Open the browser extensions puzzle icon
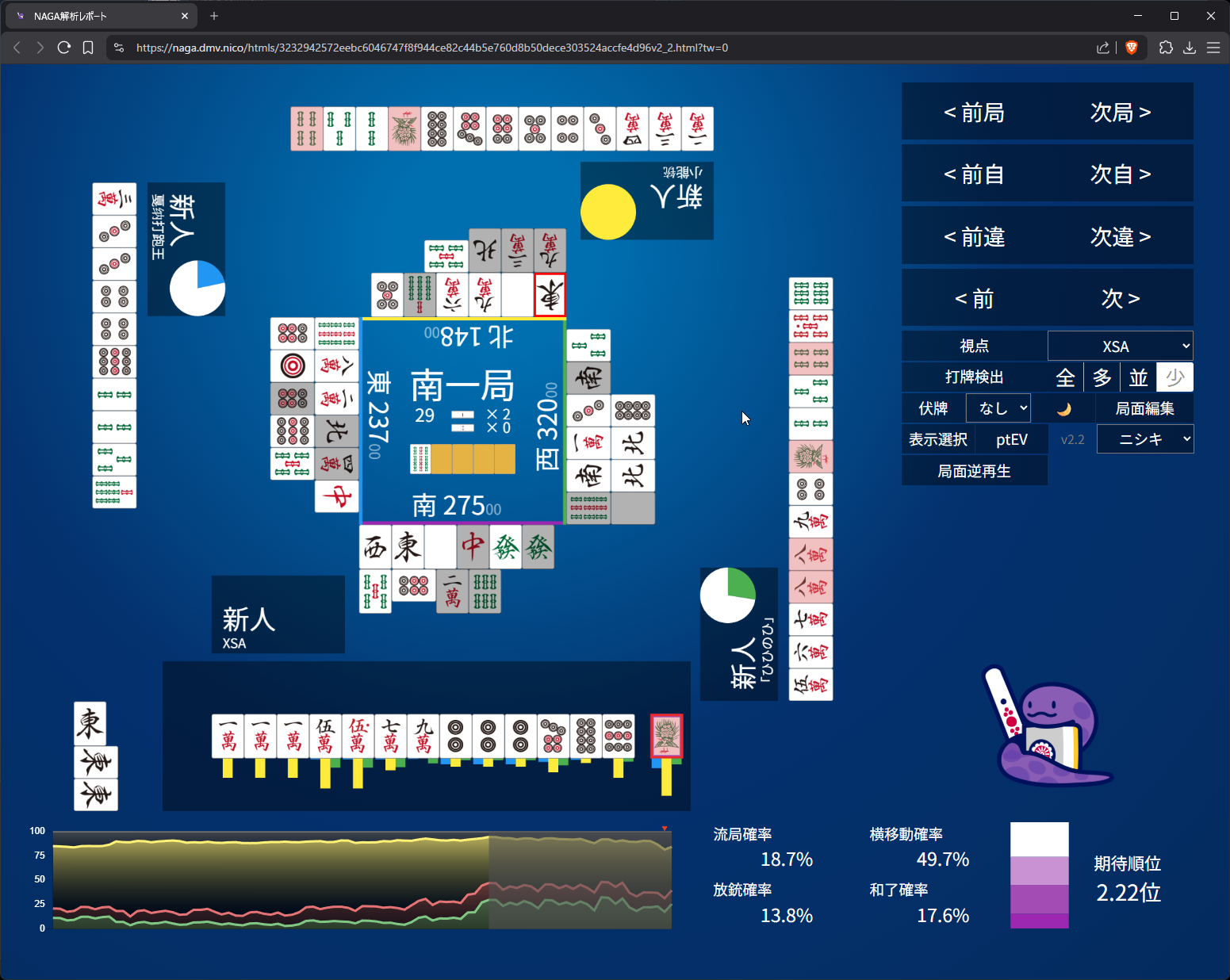Image resolution: width=1230 pixels, height=980 pixels. click(x=1166, y=48)
